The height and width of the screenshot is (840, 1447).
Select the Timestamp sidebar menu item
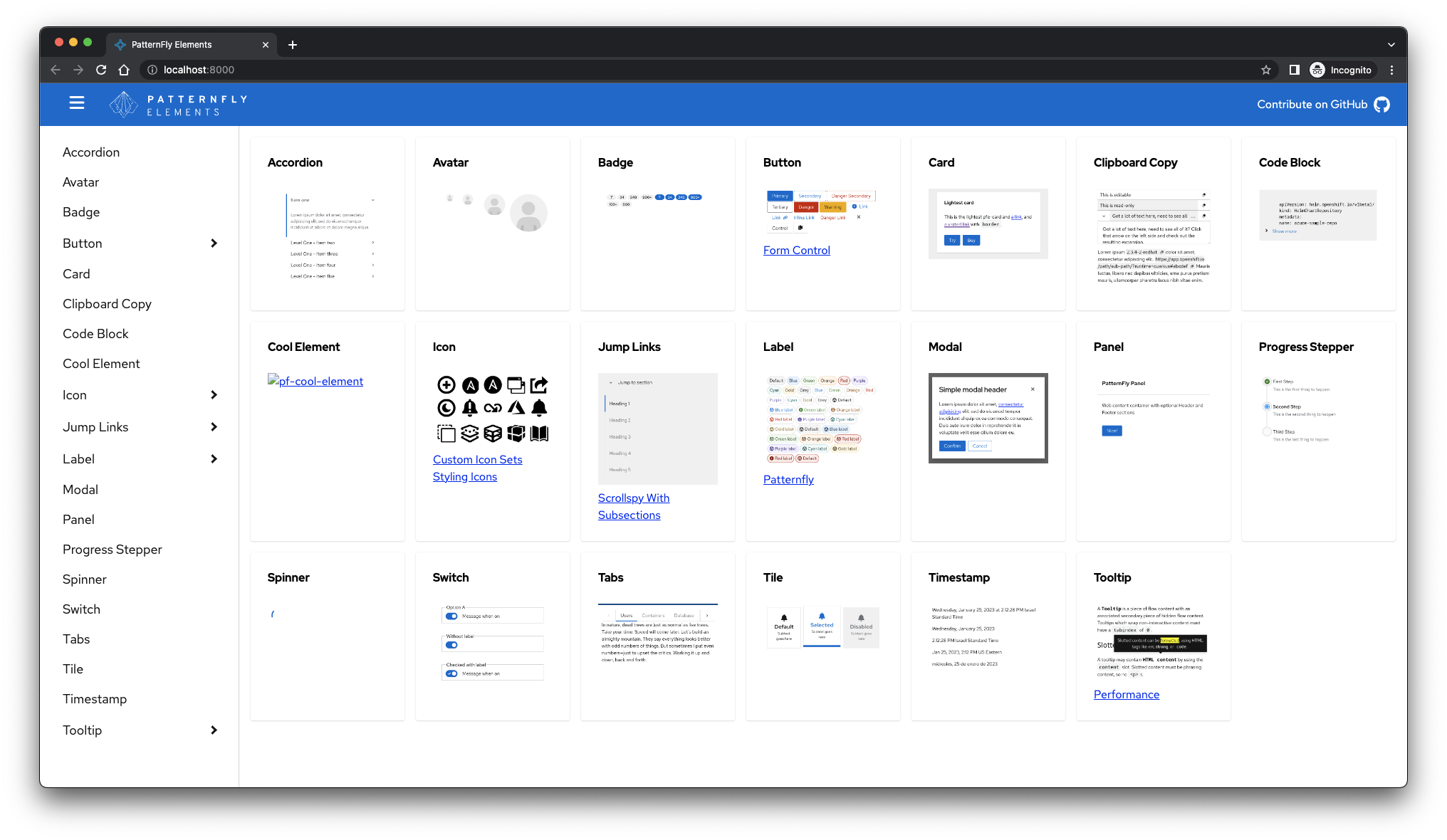(93, 699)
